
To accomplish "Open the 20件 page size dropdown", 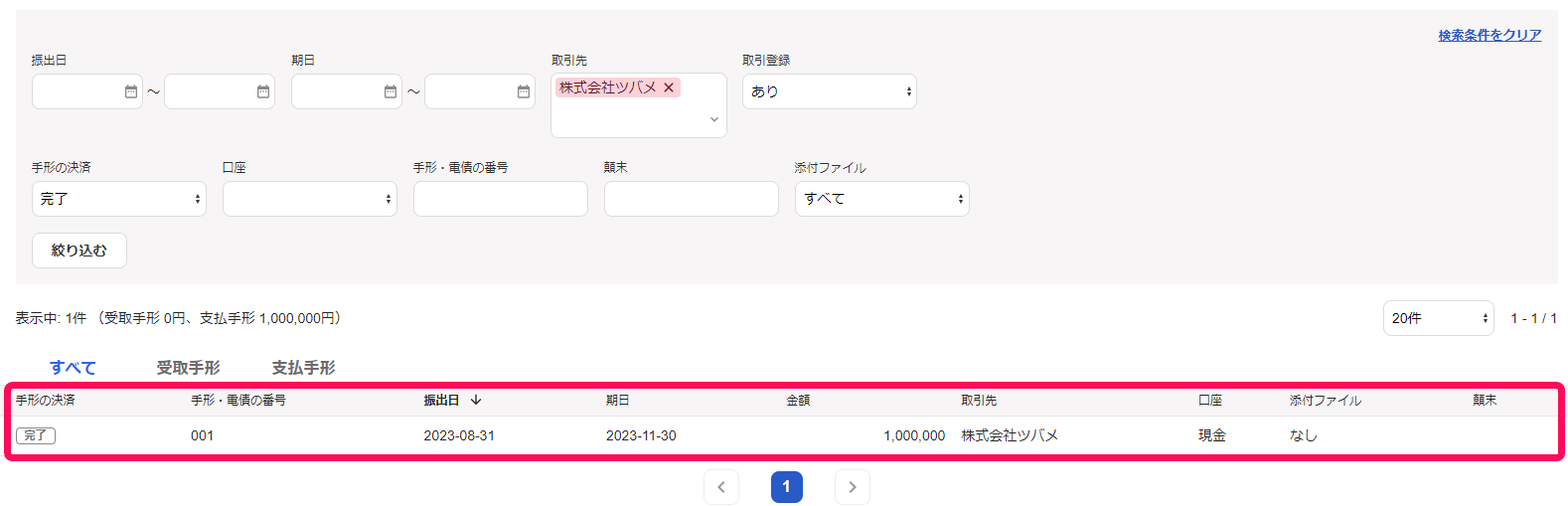I will (1439, 318).
